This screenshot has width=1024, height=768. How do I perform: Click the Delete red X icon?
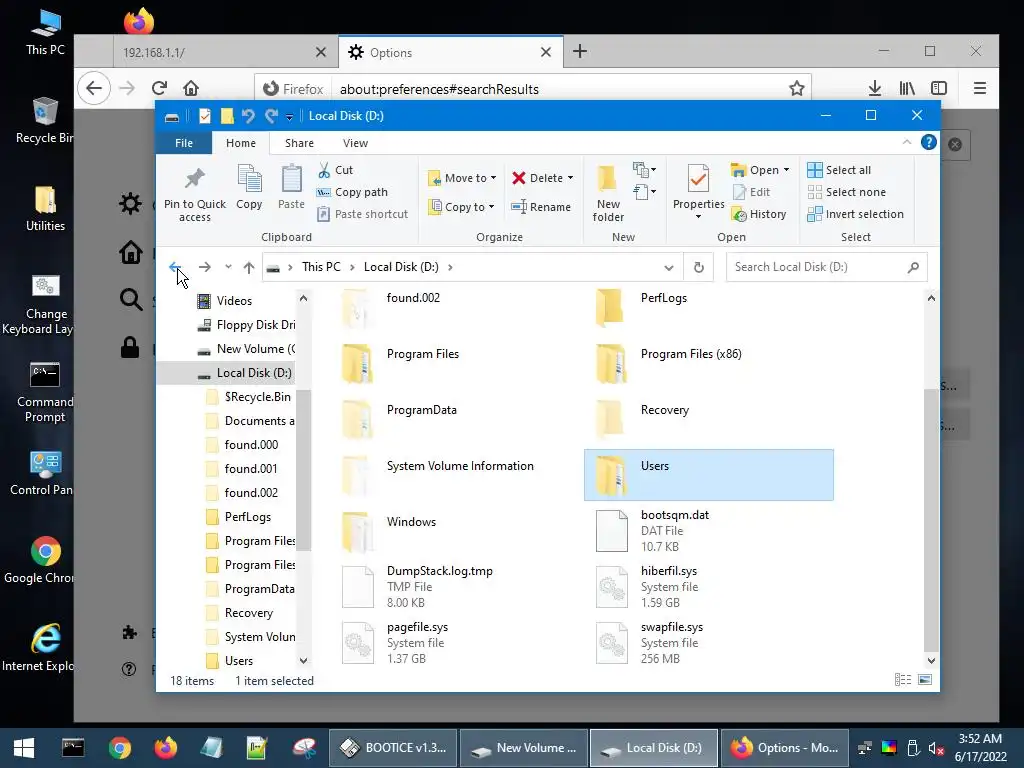click(x=519, y=178)
